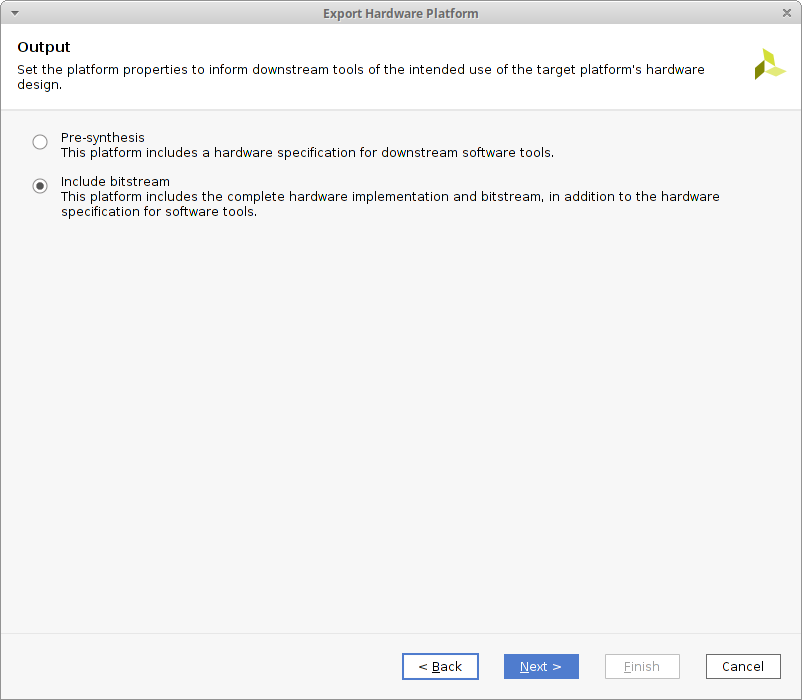Click the bold Output heading
The height and width of the screenshot is (700, 802).
pos(44,47)
